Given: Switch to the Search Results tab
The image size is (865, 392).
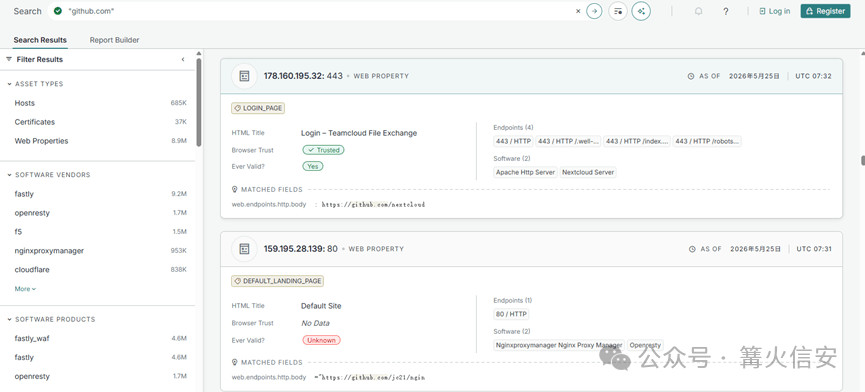Looking at the screenshot, I should click(x=40, y=40).
